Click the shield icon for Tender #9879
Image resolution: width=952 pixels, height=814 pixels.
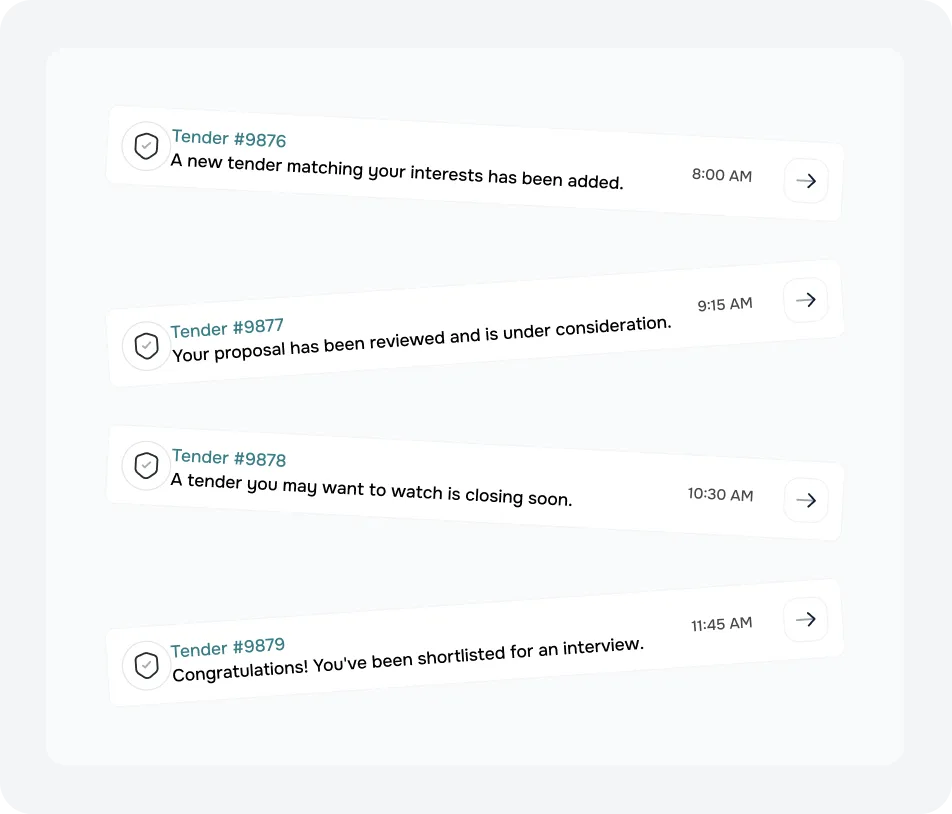[147, 665]
